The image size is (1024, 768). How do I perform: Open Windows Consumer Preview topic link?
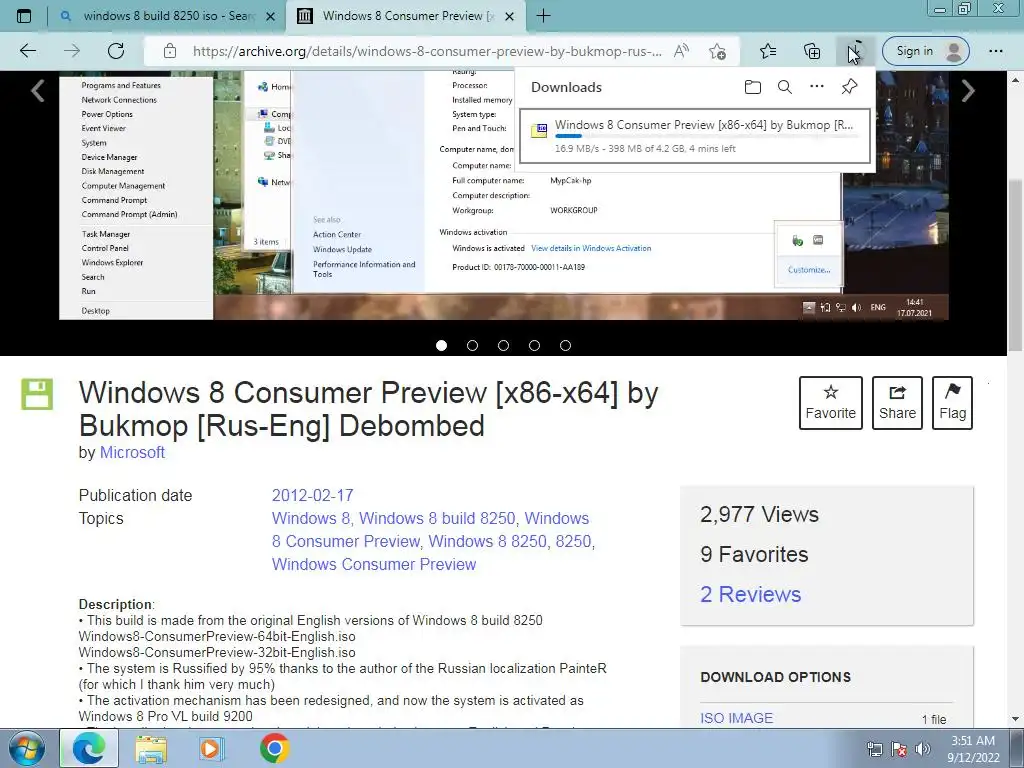pos(374,564)
